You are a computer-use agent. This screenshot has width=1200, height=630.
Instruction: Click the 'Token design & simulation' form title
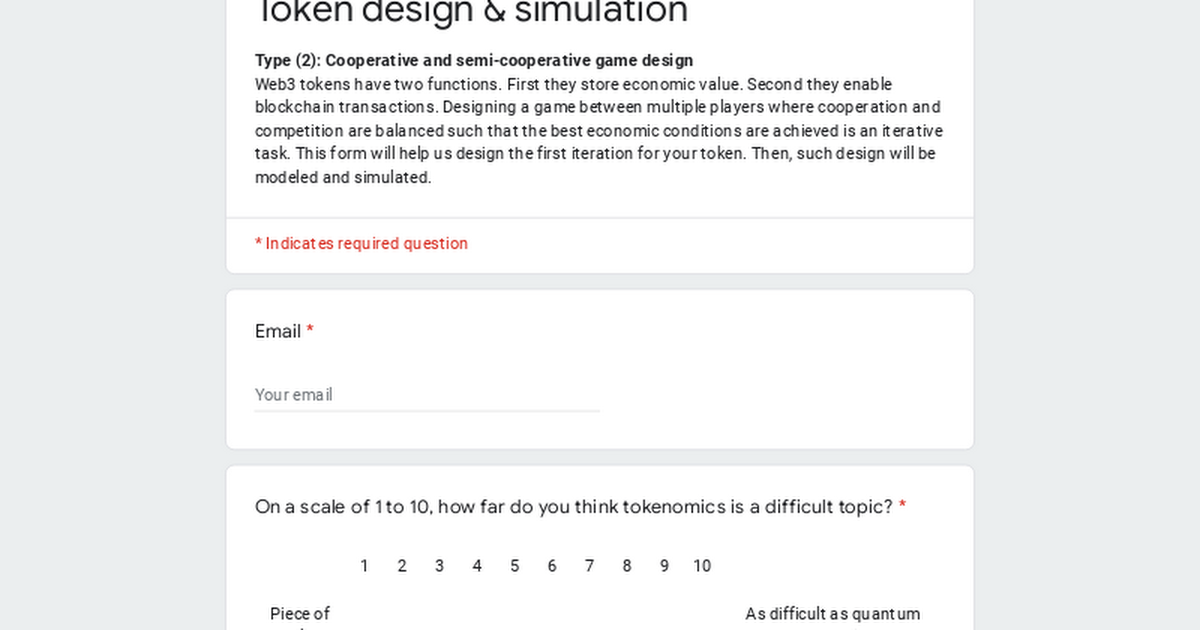(x=472, y=12)
